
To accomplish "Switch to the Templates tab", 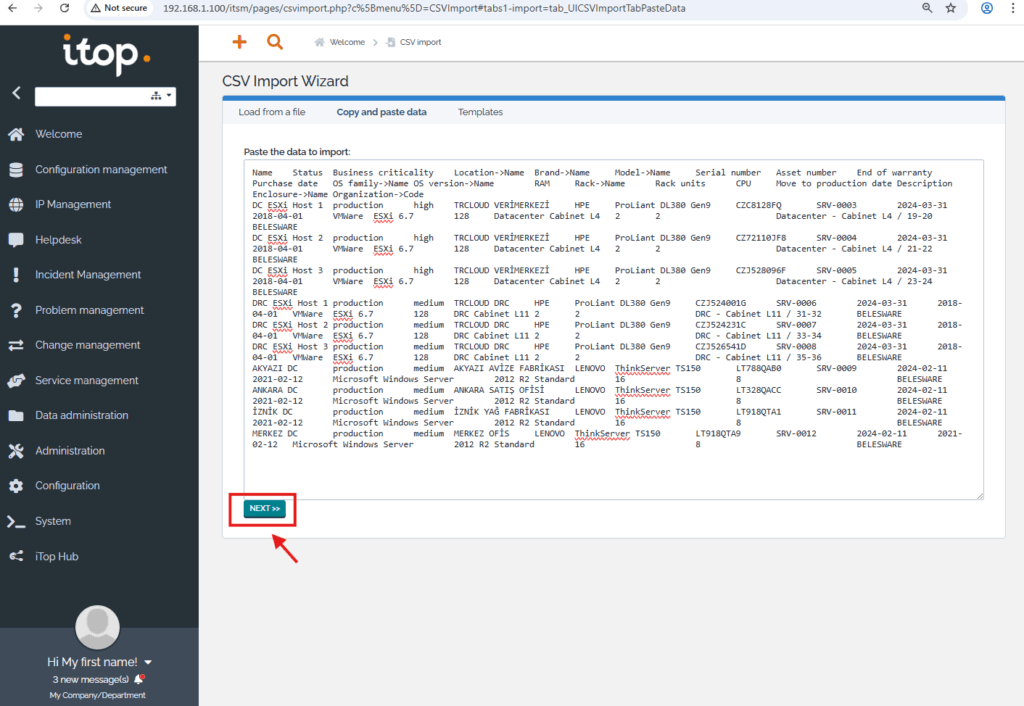I will [x=480, y=112].
